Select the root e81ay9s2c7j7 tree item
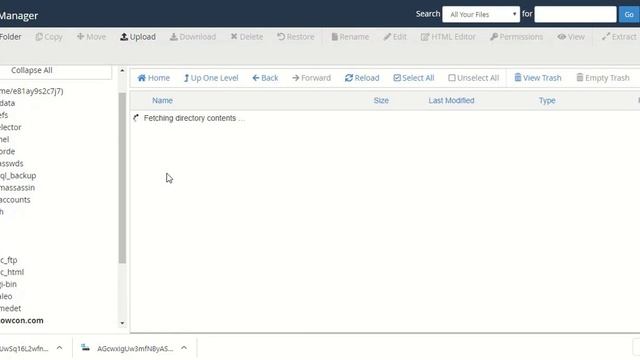The height and width of the screenshot is (360, 640). pos(31,91)
